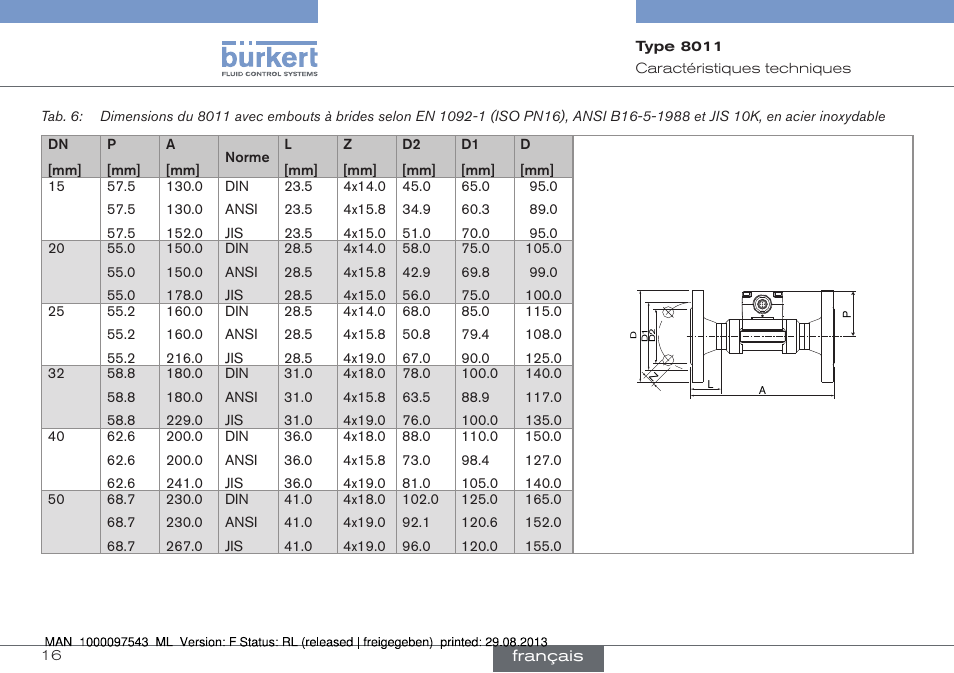Click the 'Norme' column header

(247, 157)
